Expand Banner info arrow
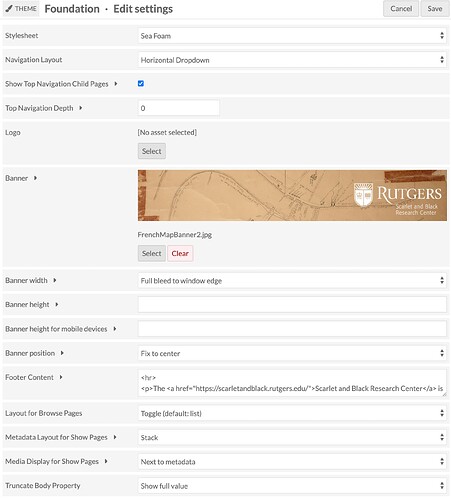 click(x=35, y=178)
